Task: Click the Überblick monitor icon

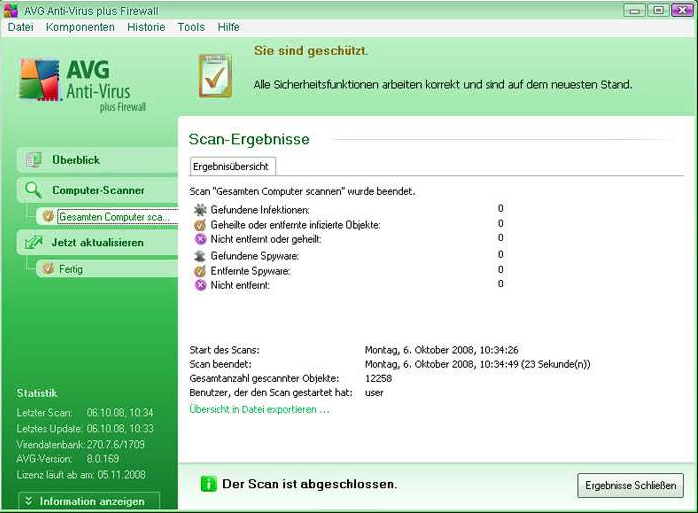Action: pos(34,159)
